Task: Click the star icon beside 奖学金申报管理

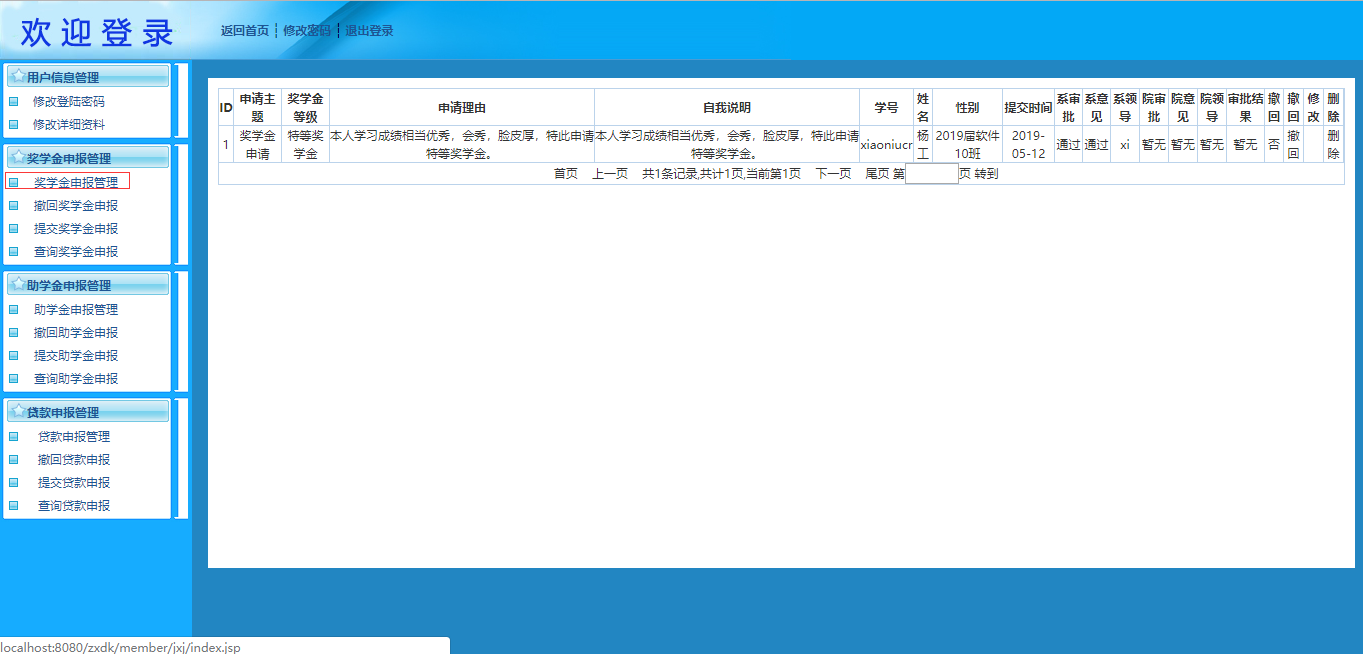Action: tap(18, 157)
